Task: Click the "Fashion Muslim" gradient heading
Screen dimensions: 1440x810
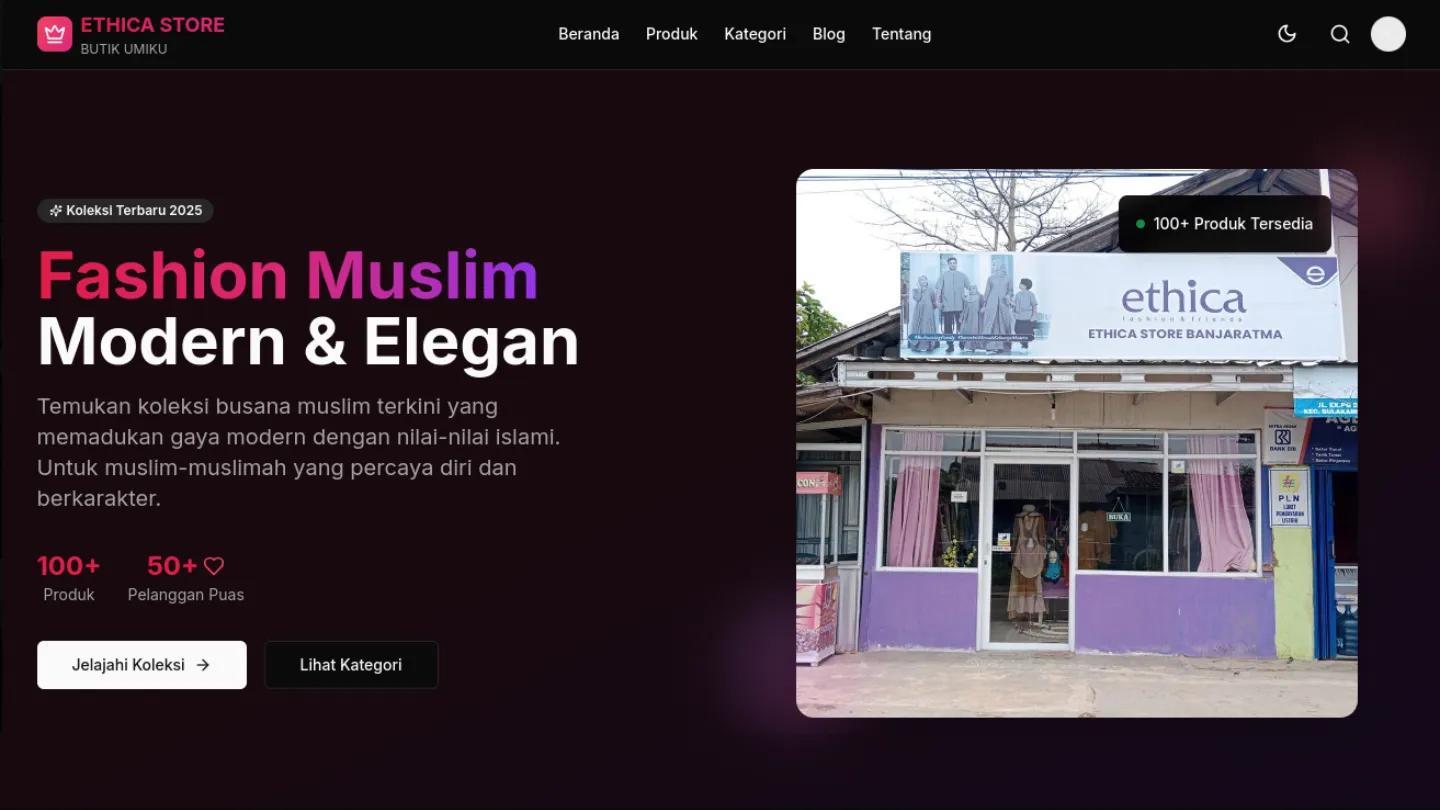Action: 288,275
